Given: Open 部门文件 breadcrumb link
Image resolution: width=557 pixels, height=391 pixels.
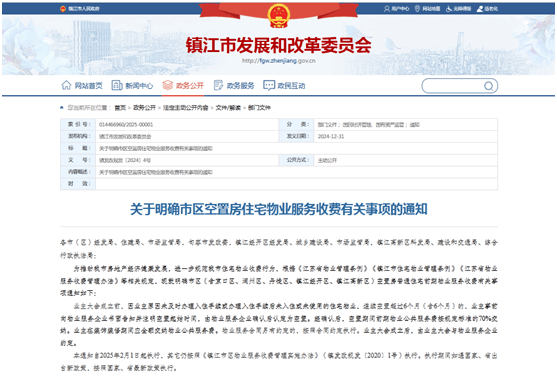Looking at the screenshot, I should pos(259,108).
